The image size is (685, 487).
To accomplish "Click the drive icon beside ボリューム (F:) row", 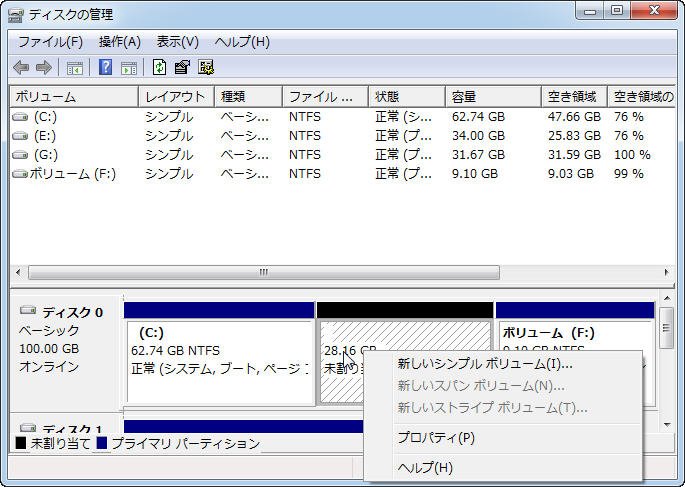I will 20,174.
